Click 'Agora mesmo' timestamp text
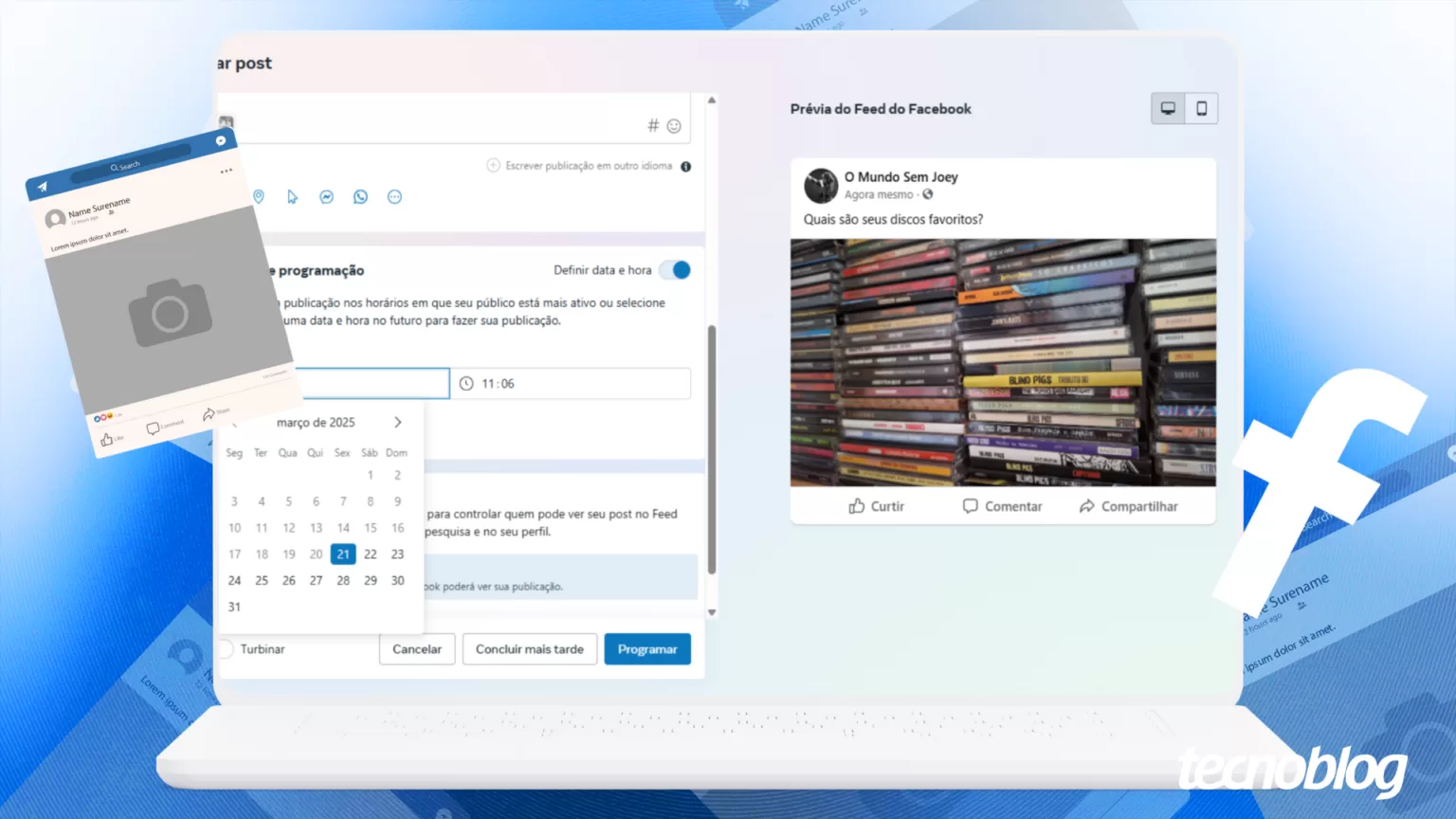Screen dimensions: 1456x819 (x=879, y=194)
